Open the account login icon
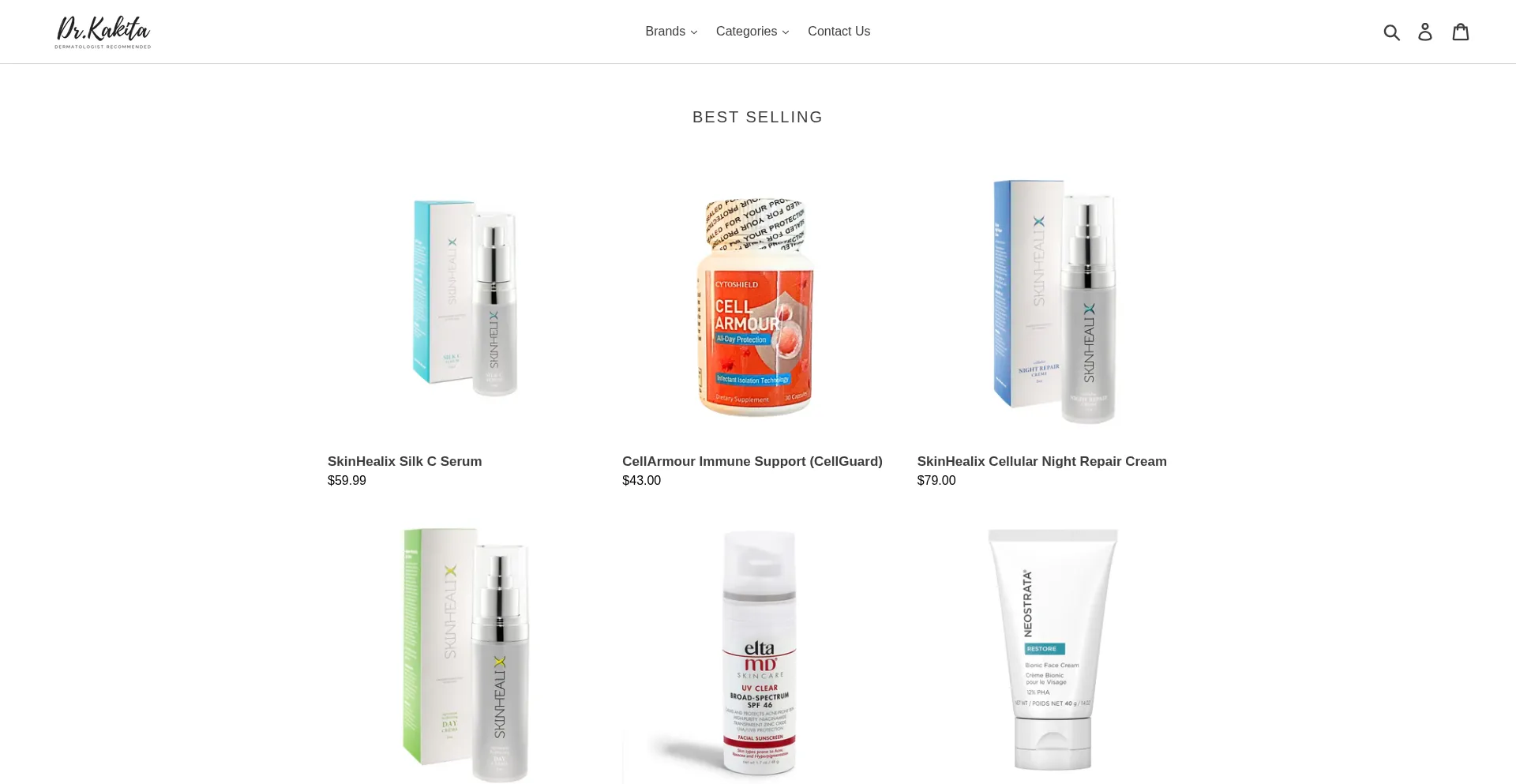The width and height of the screenshot is (1516, 784). point(1425,32)
